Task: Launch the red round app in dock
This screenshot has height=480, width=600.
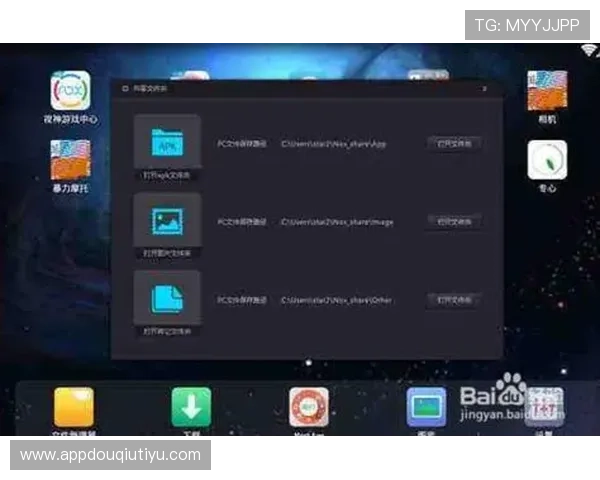Action: pos(309,407)
